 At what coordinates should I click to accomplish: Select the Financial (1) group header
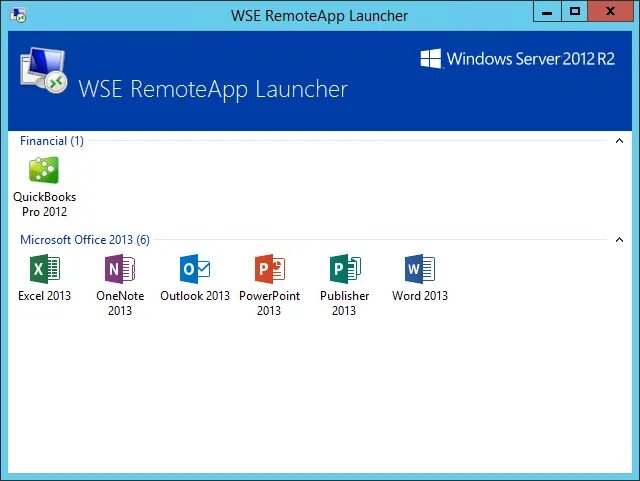[x=52, y=141]
